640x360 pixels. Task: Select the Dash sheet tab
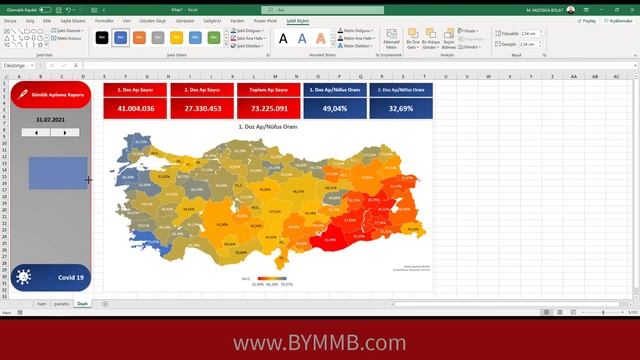[x=82, y=304]
